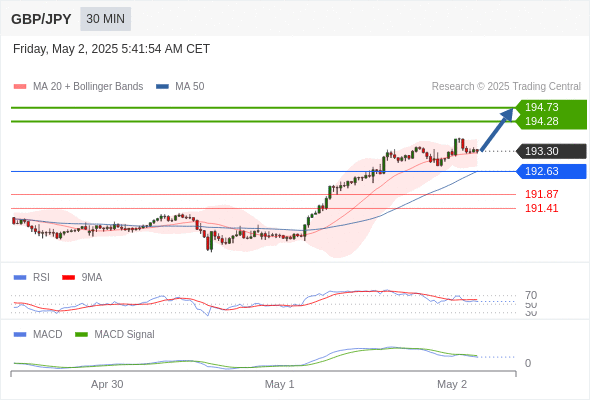Click the Apr 30 date axis label

pos(107,384)
